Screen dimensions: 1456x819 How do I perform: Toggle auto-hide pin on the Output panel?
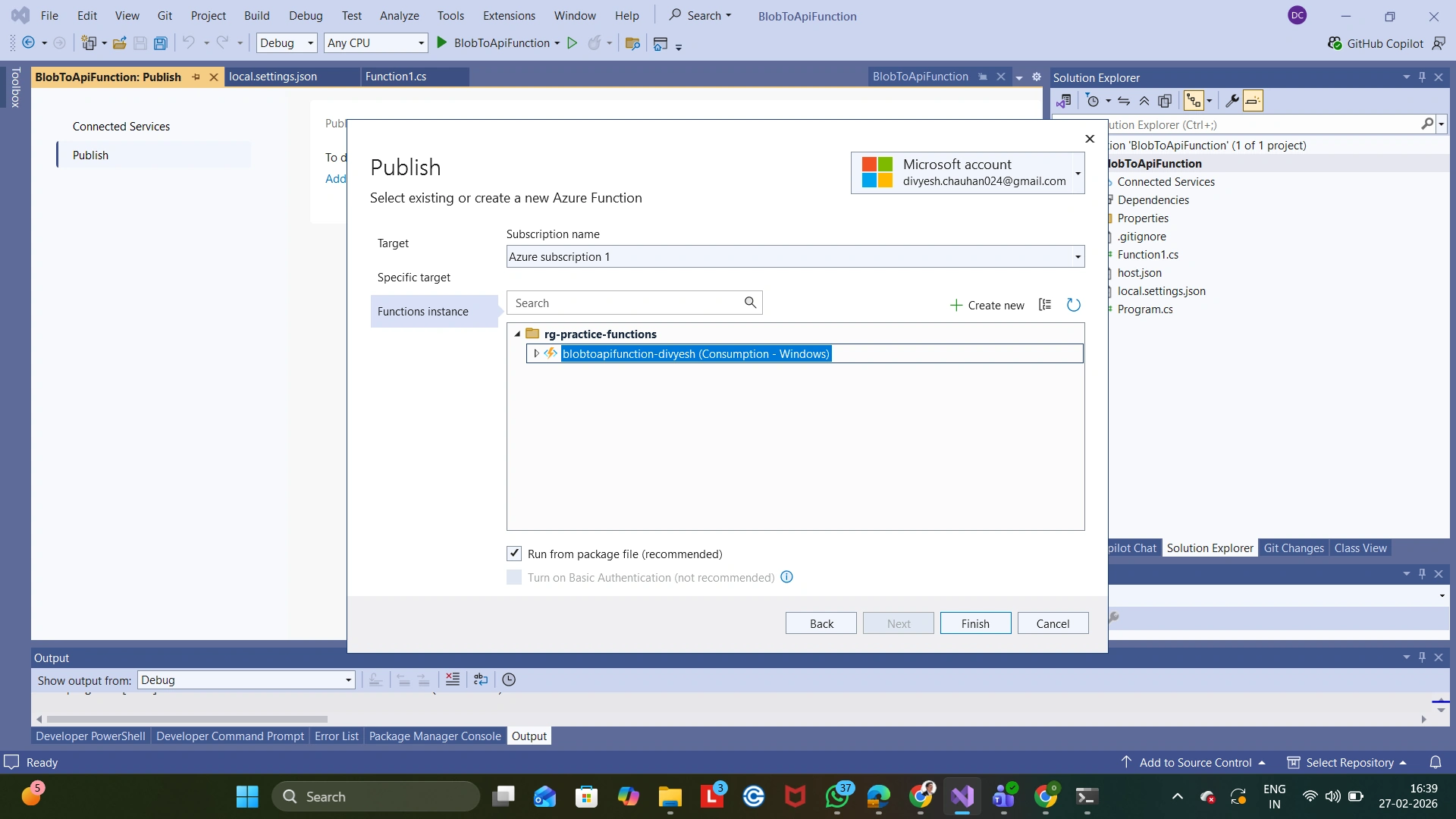pos(1423,657)
